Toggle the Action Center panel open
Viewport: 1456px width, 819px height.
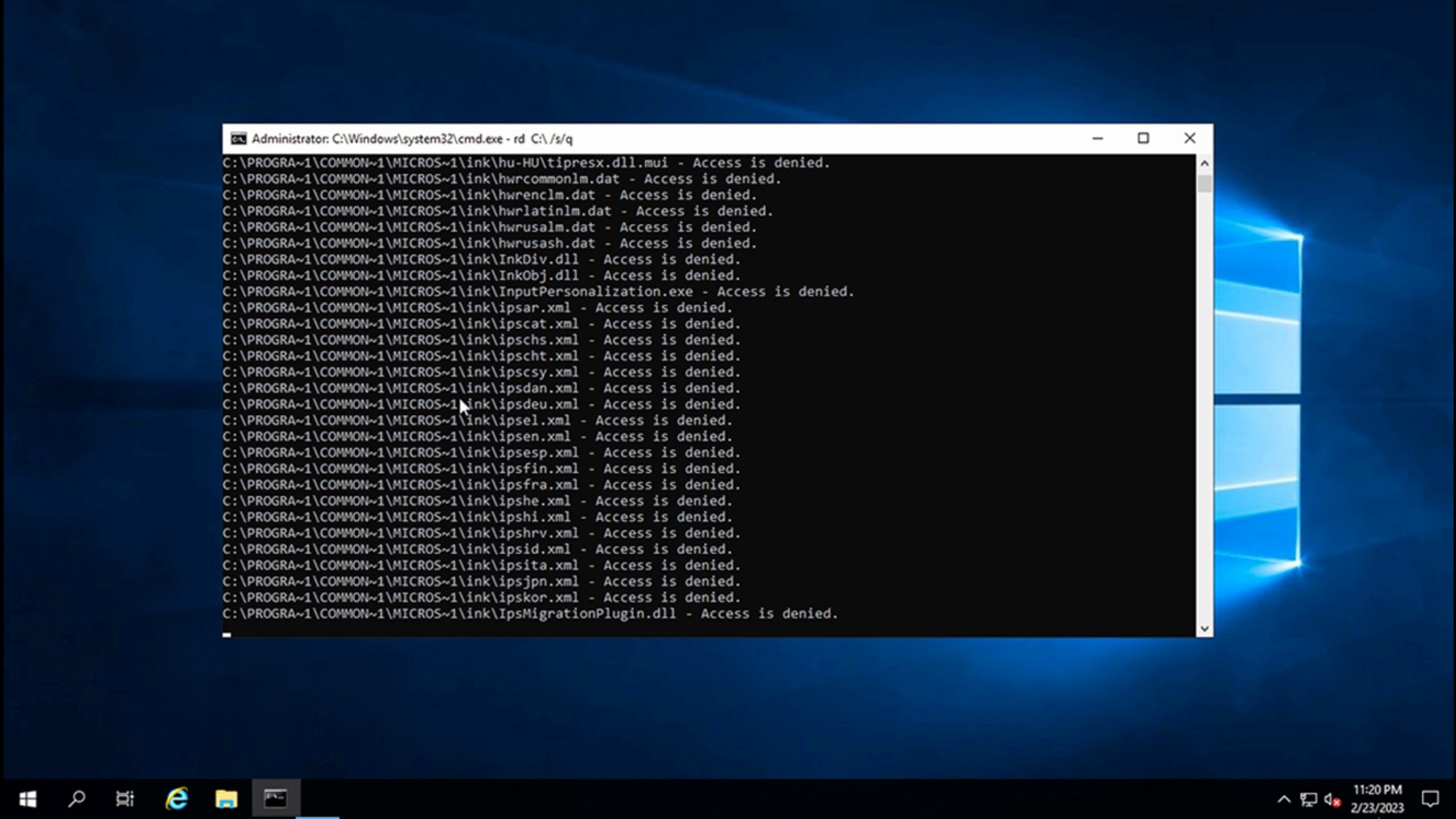click(1431, 798)
